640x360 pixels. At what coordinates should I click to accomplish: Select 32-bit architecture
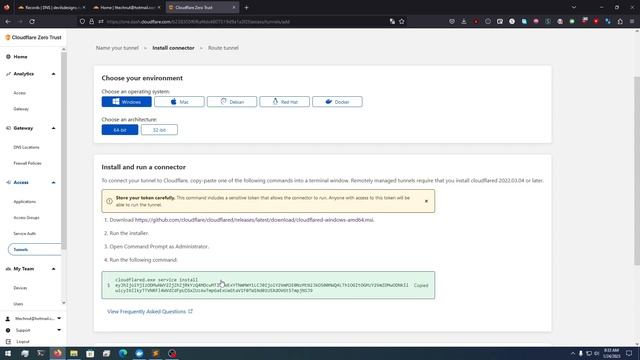click(x=159, y=130)
